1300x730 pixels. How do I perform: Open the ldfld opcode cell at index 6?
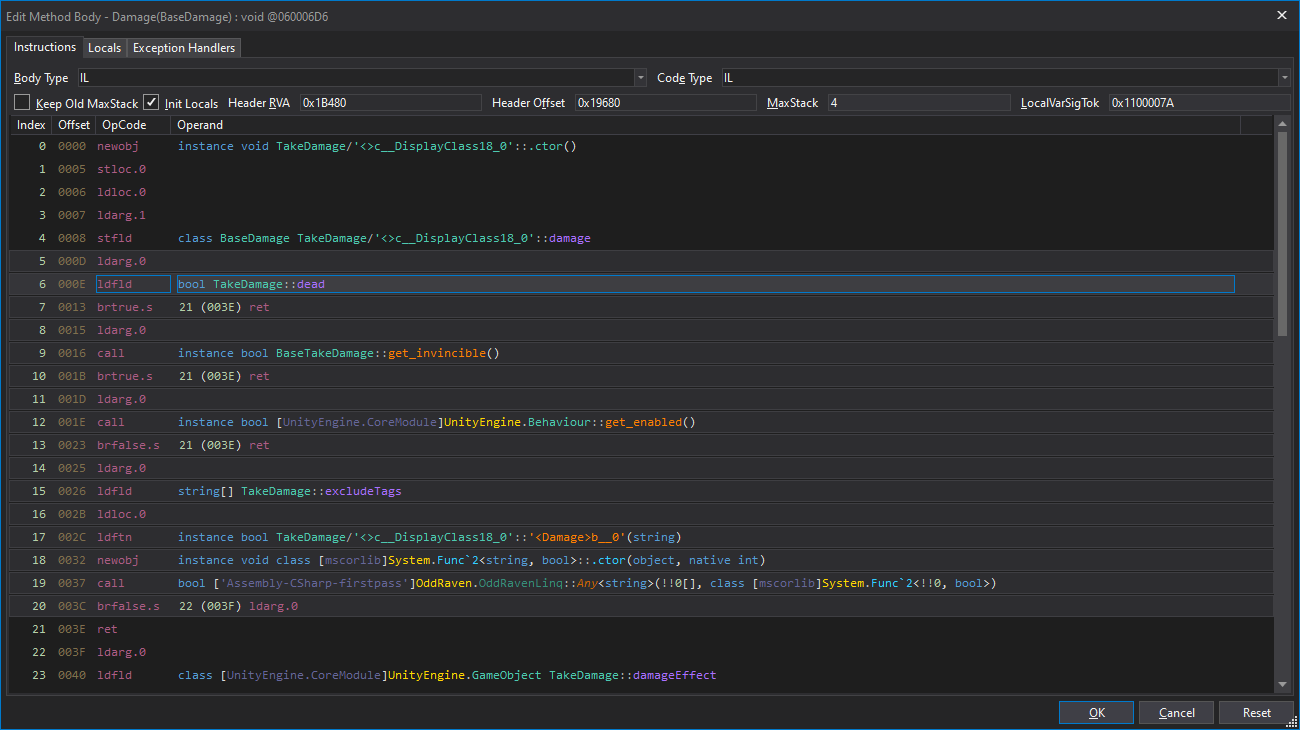[133, 284]
